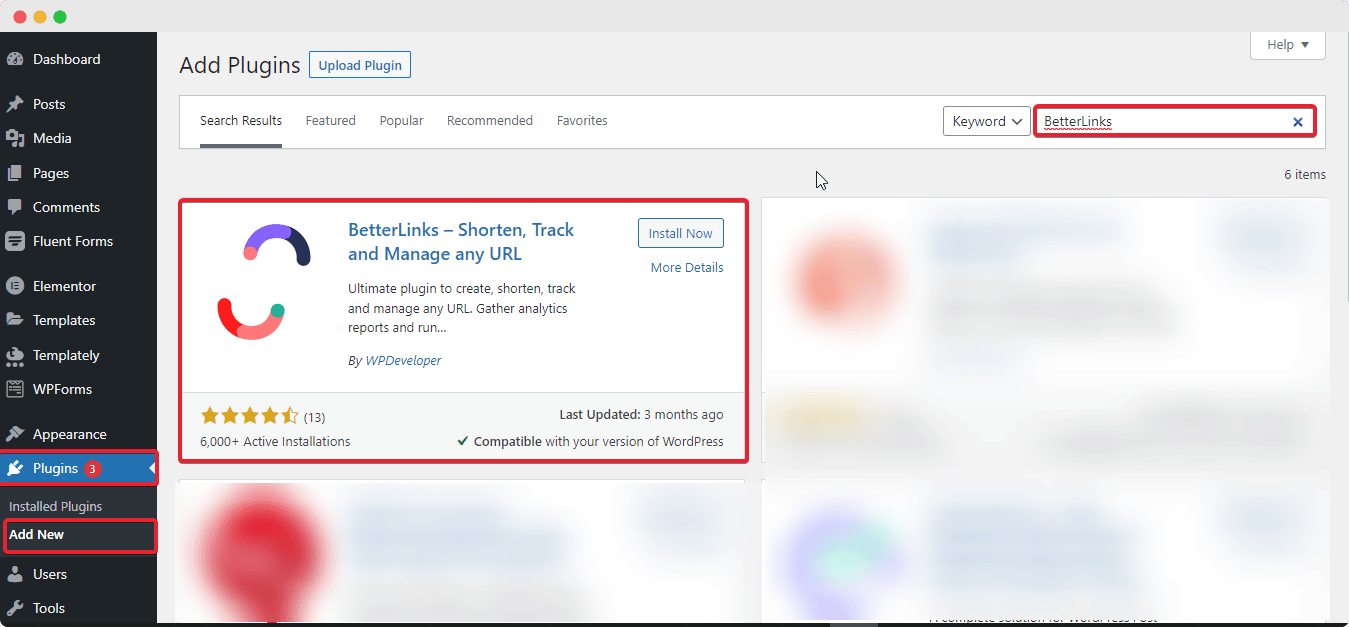Select the '6 items' results count
This screenshot has width=1349, height=627.
(x=1305, y=174)
